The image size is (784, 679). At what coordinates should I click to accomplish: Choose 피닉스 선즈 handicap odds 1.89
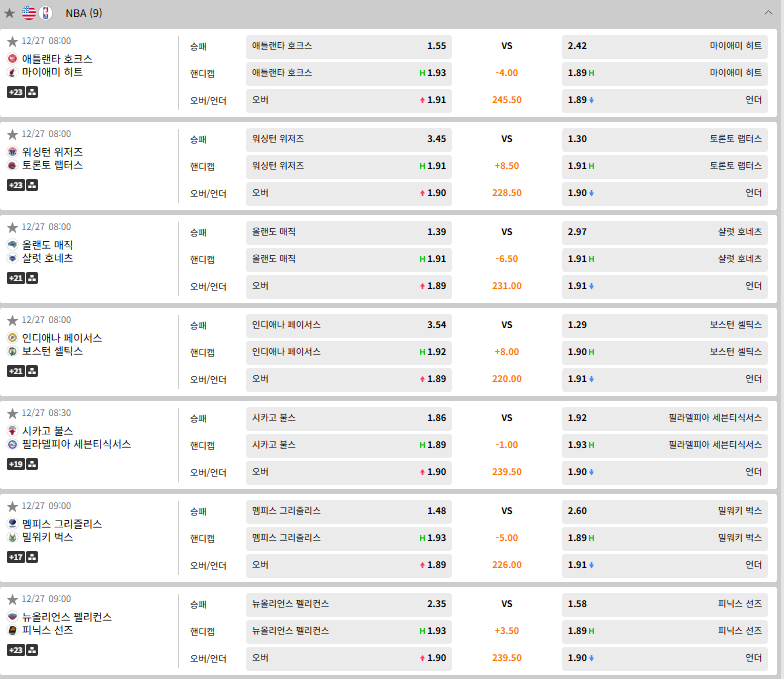tap(664, 631)
